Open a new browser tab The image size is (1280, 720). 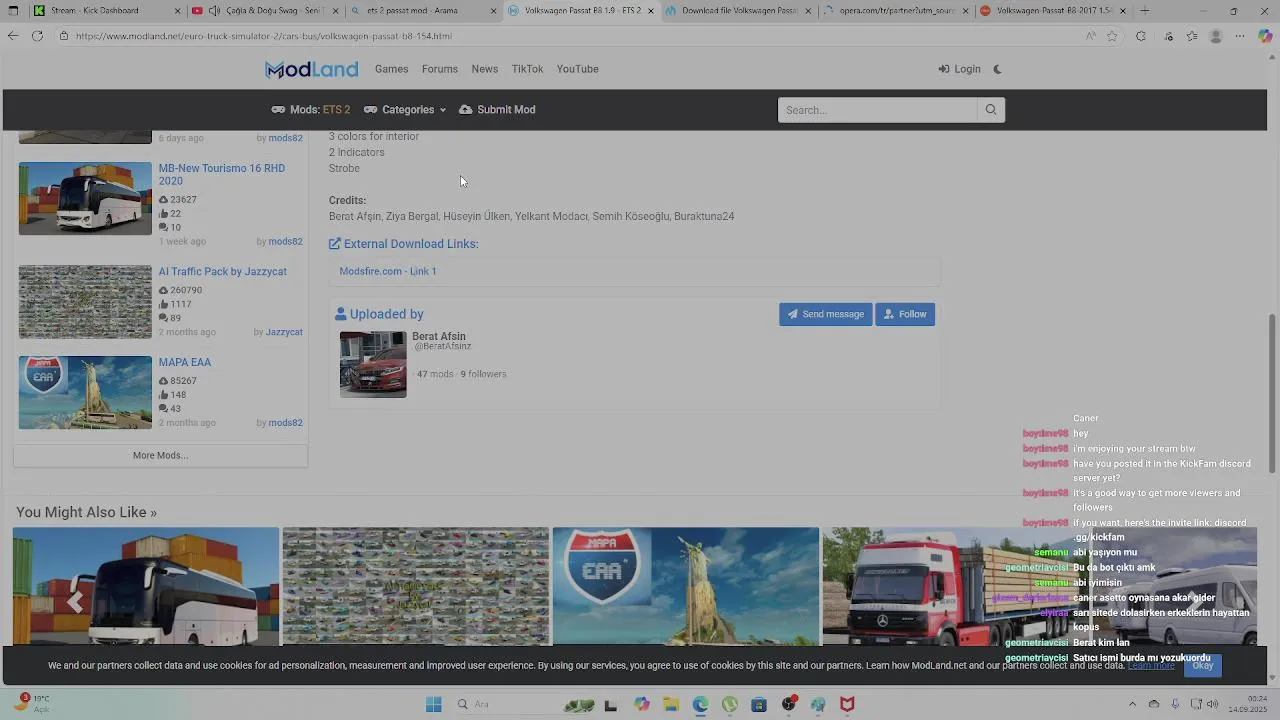pyautogui.click(x=1144, y=11)
